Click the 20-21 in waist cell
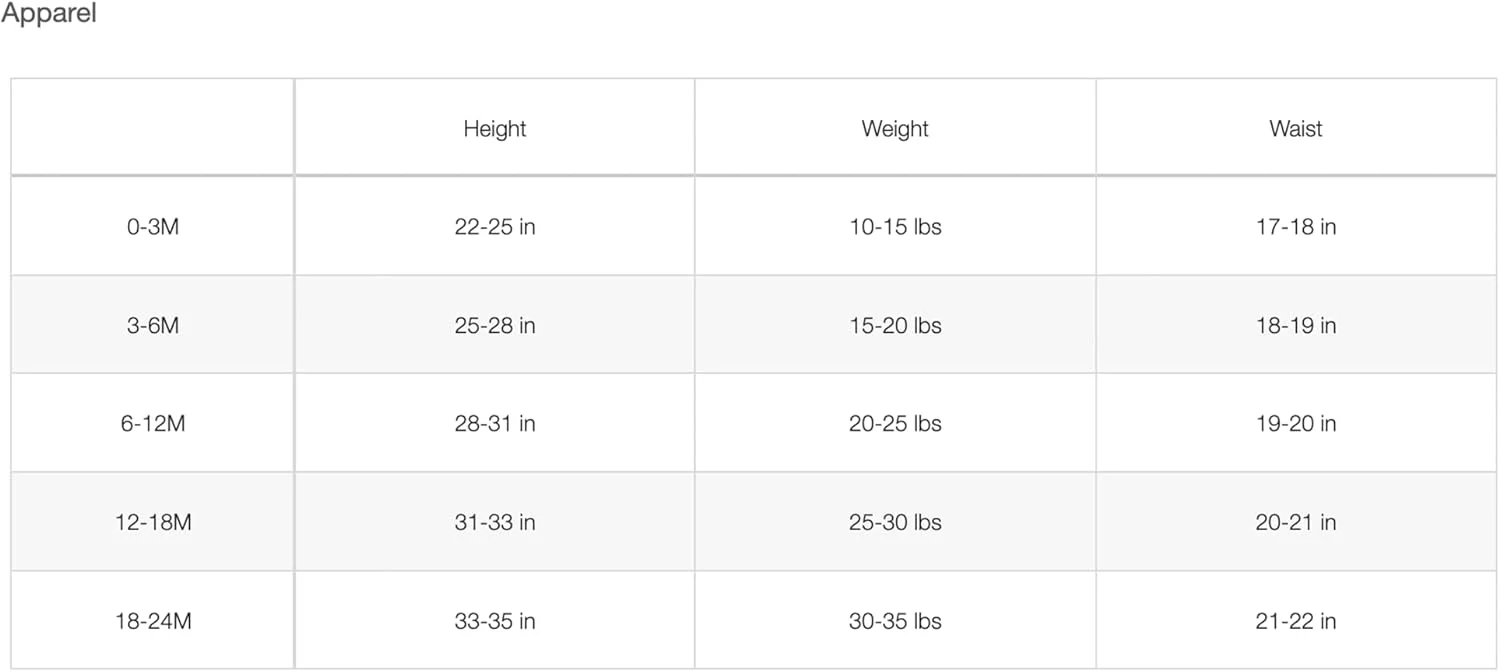The height and width of the screenshot is (672, 1500). coord(1296,523)
